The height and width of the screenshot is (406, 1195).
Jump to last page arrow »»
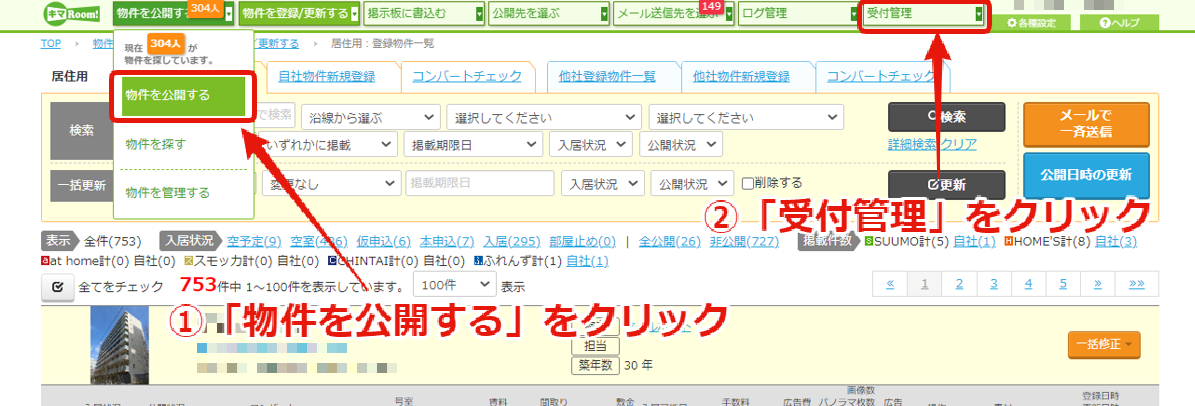click(1136, 284)
